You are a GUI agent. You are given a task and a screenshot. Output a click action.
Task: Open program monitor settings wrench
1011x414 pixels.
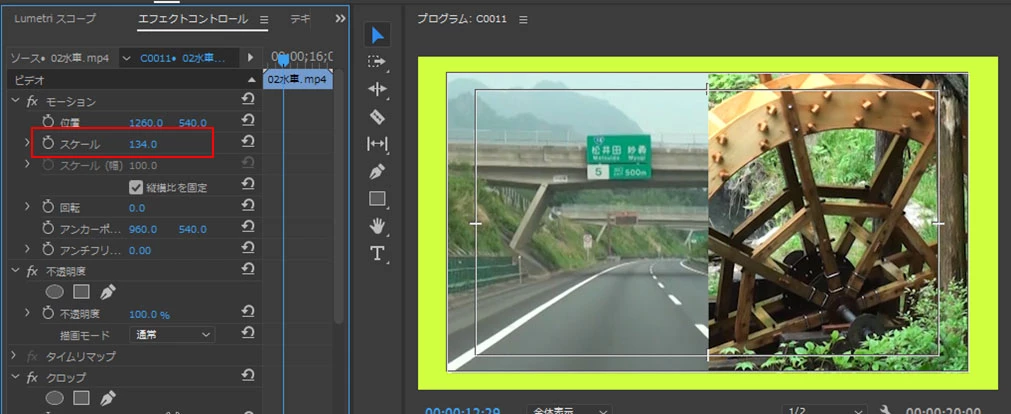(x=887, y=410)
